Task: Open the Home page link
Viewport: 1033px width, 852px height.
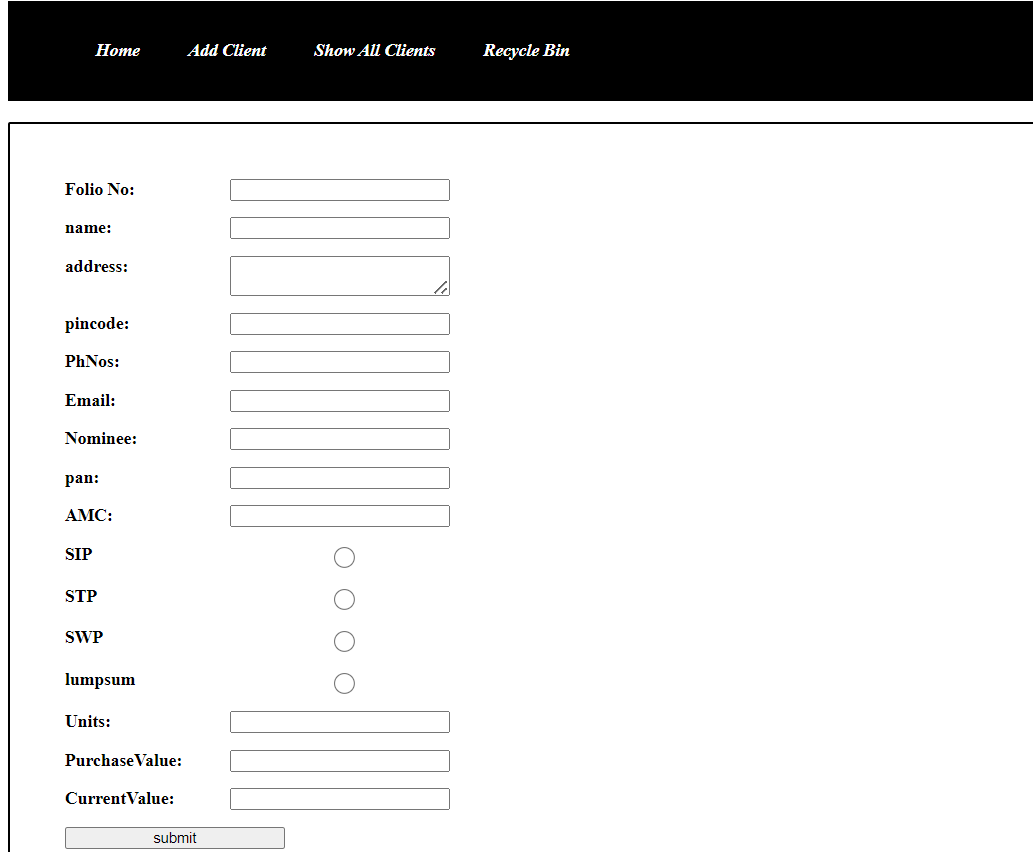Action: (x=117, y=51)
